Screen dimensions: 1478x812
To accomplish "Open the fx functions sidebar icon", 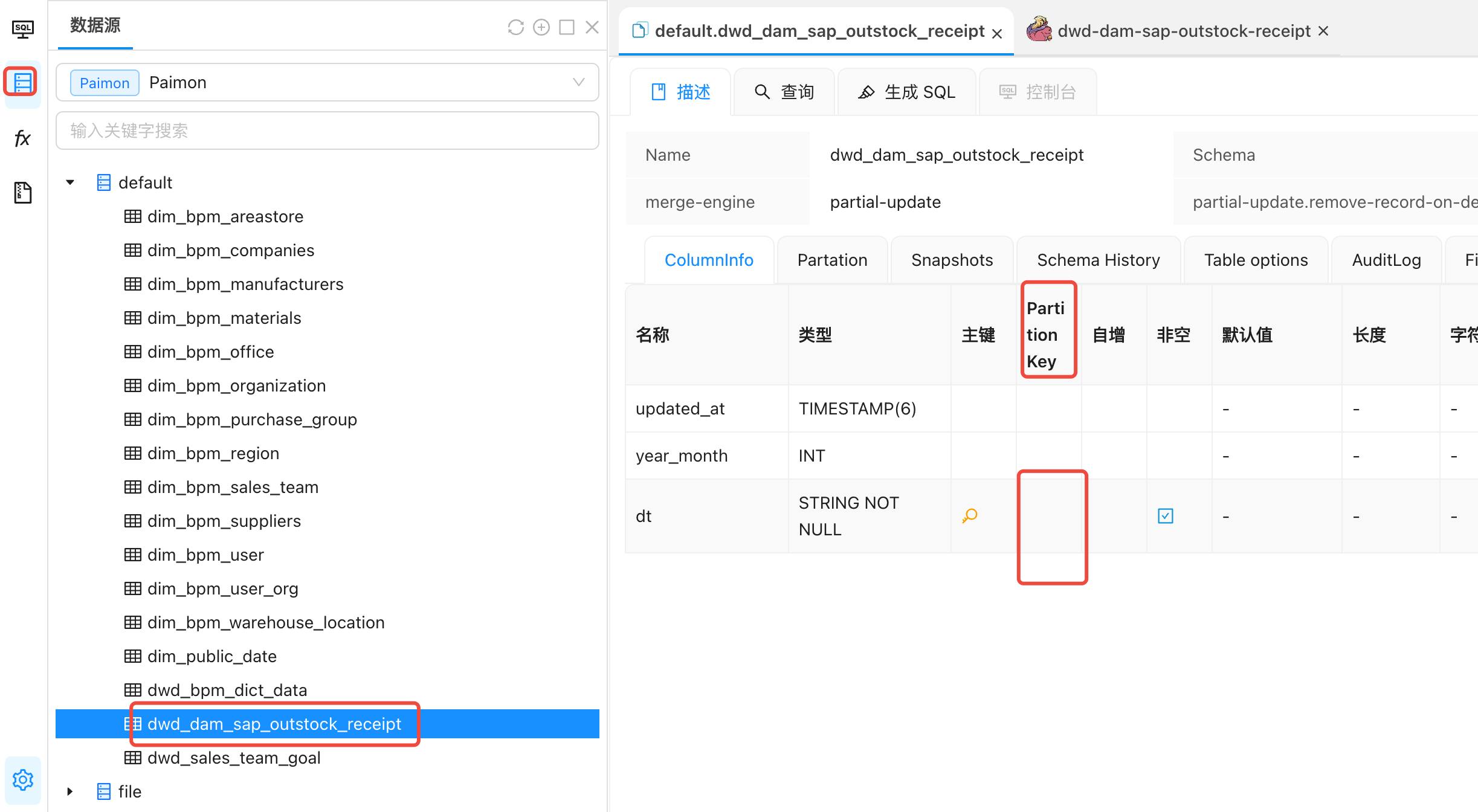I will pyautogui.click(x=23, y=138).
